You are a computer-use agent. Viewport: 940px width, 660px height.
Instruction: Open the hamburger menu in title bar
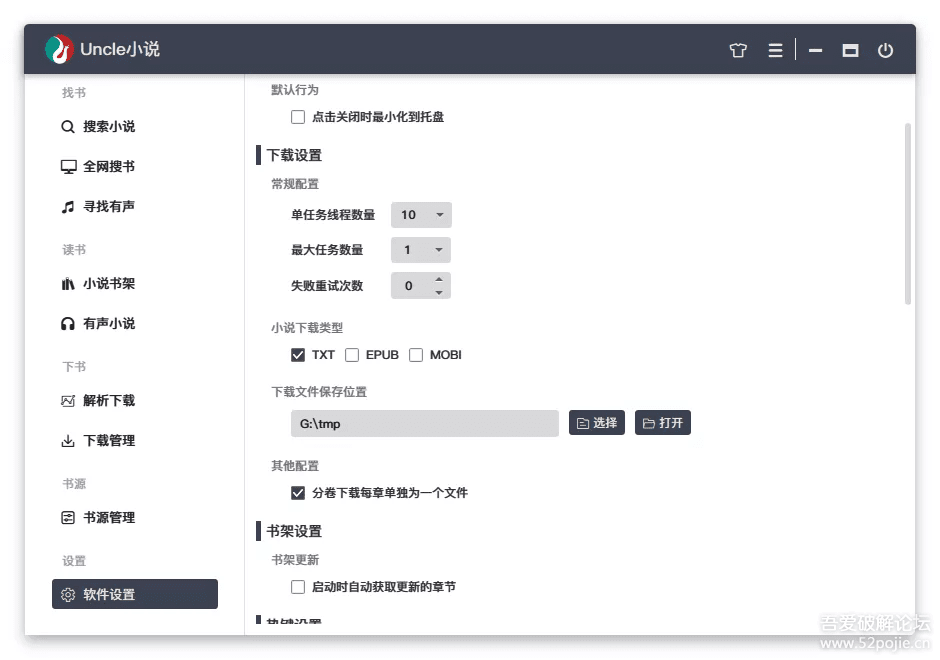(775, 50)
